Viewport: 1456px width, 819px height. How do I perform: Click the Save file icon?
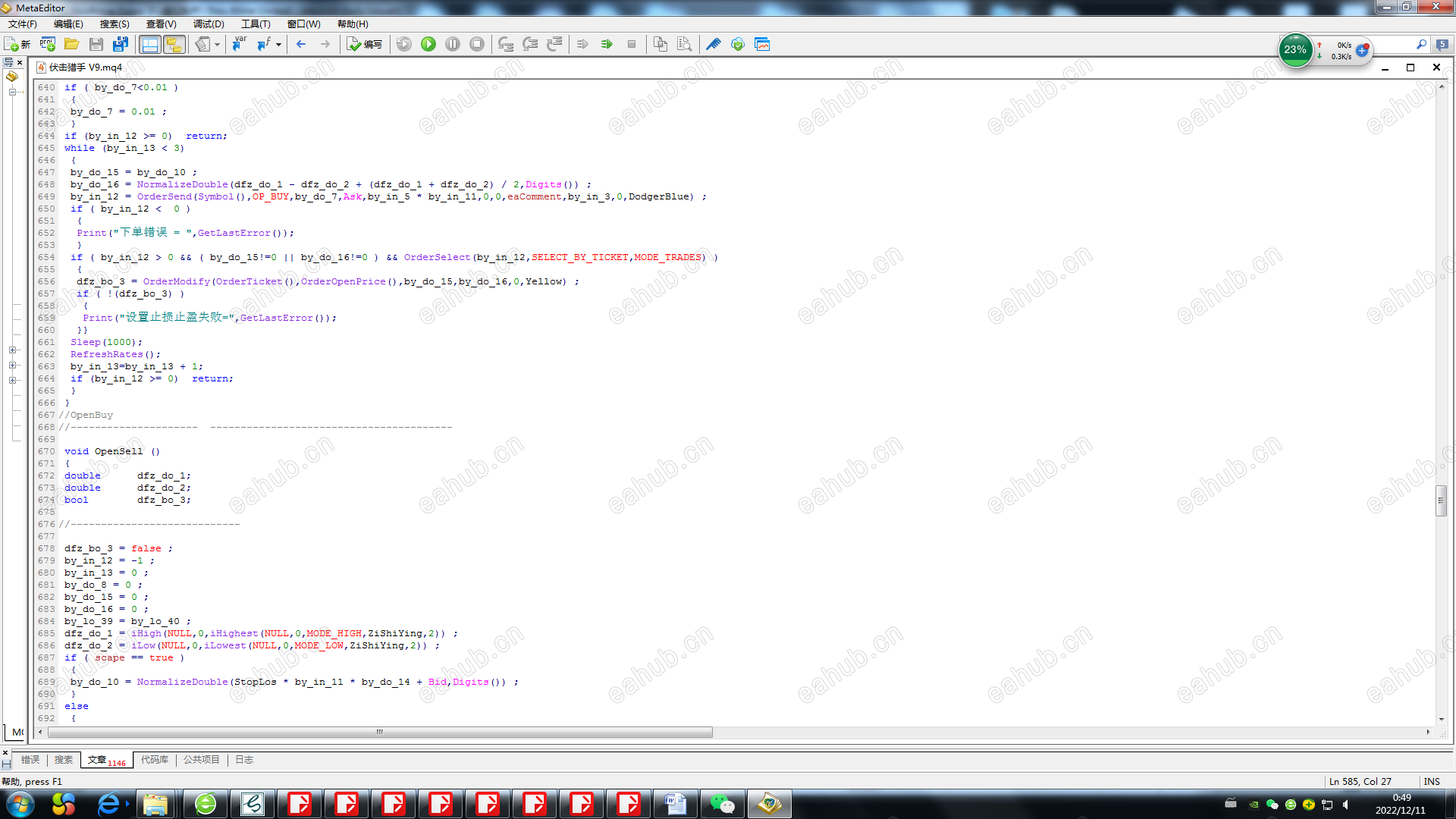[96, 44]
